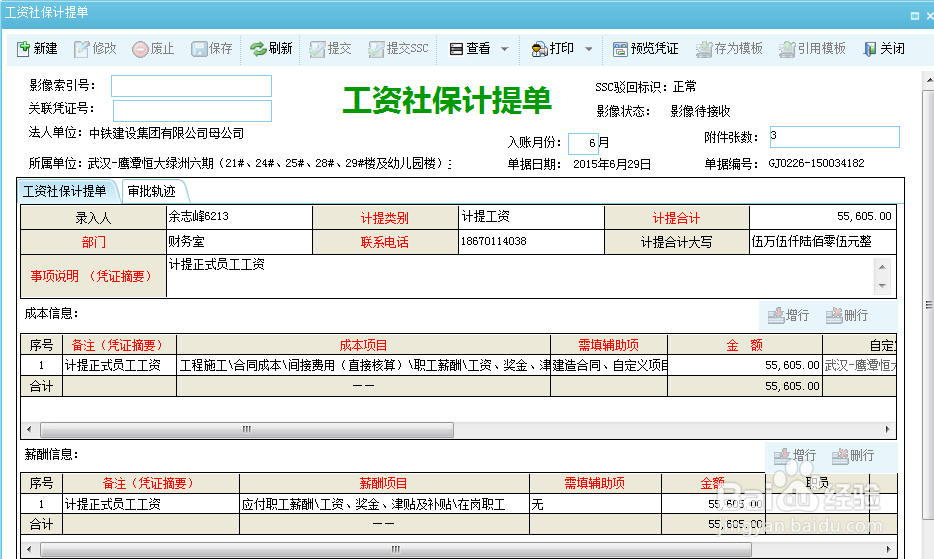
Task: Click the 提交 (Submit) toolbar icon
Action: [x=317, y=49]
